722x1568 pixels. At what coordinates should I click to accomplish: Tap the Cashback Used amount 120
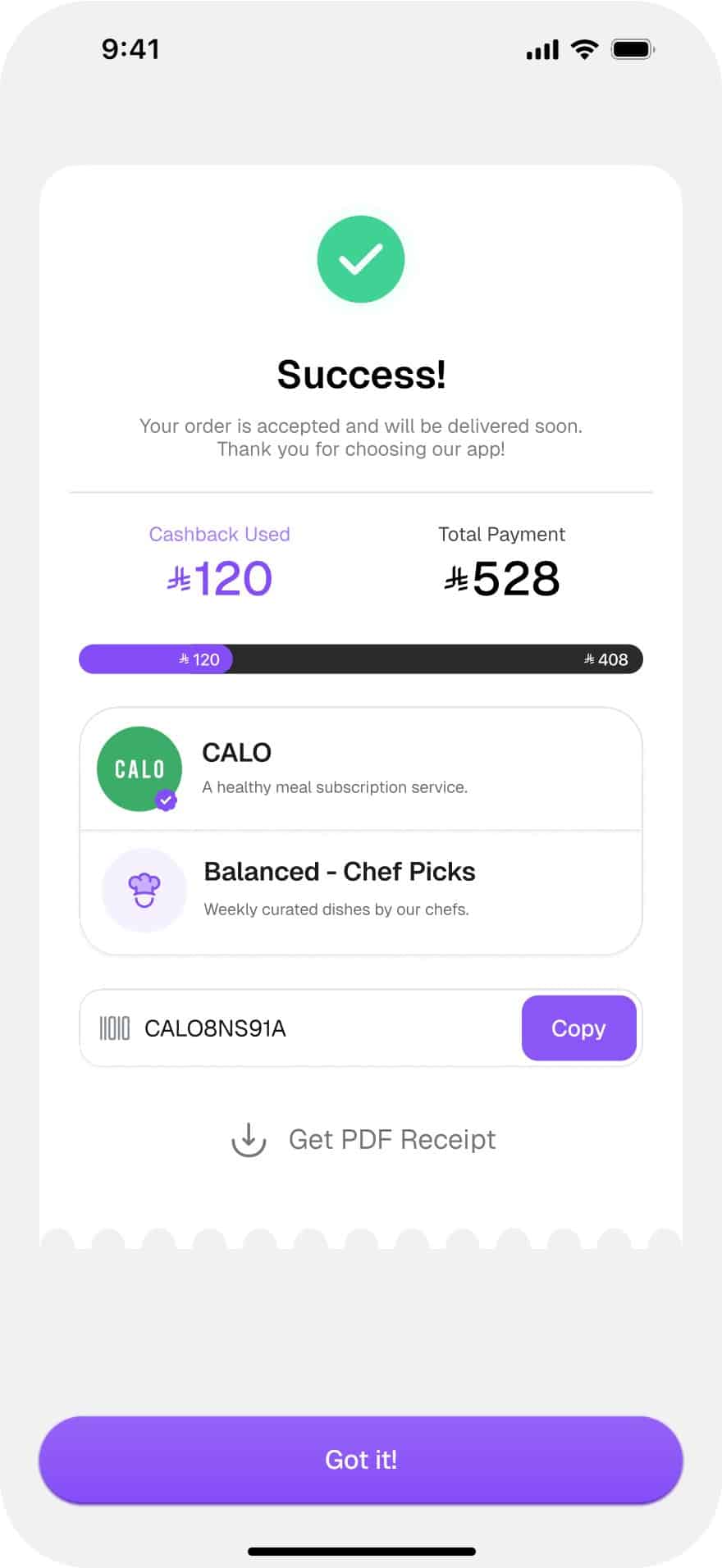(x=220, y=578)
